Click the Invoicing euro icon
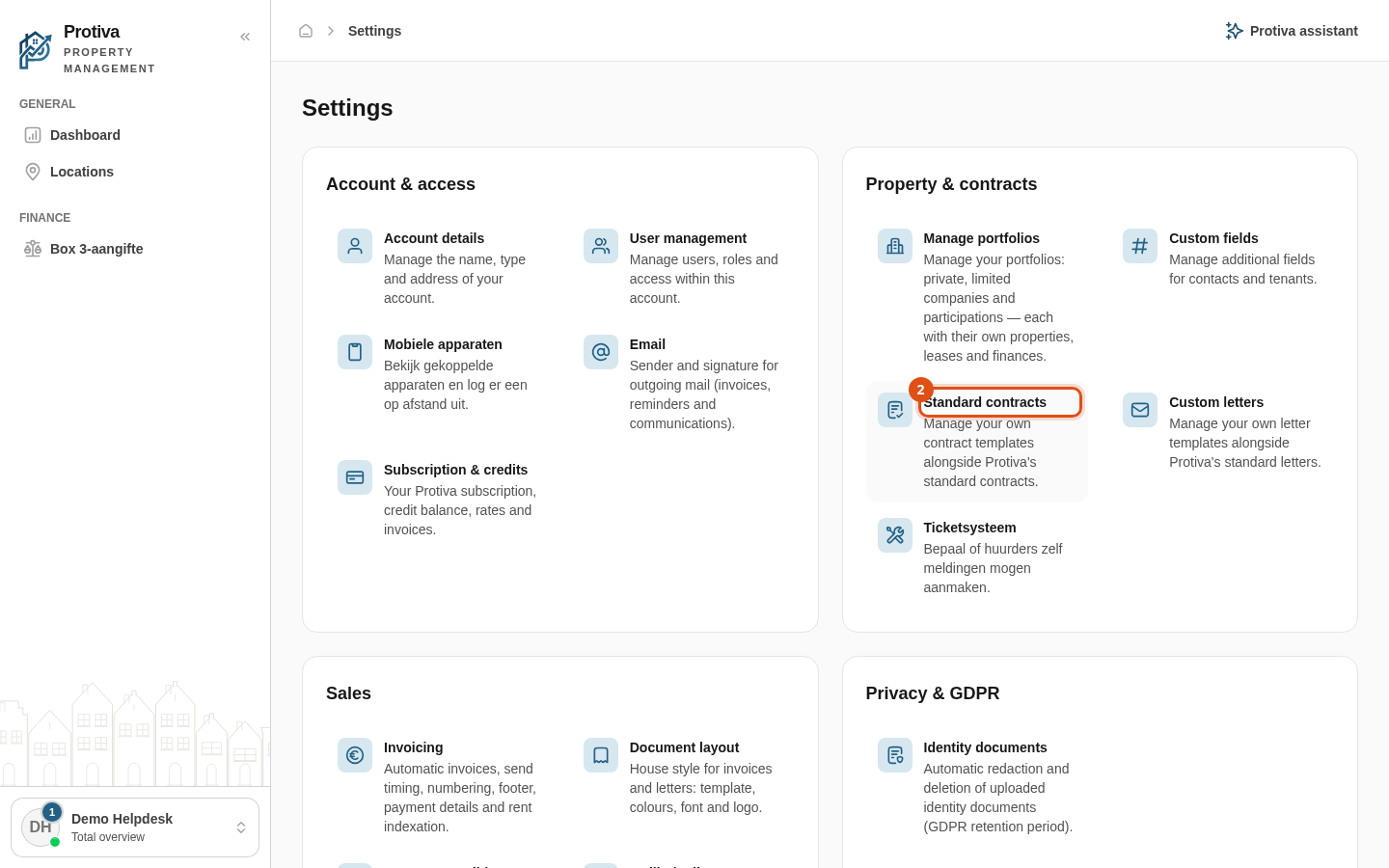This screenshot has width=1389, height=868. coord(355,755)
